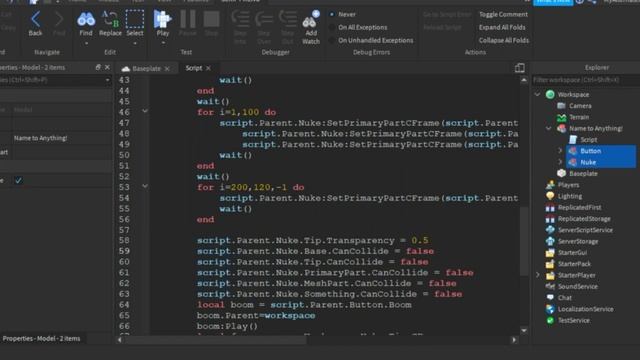The height and width of the screenshot is (360, 640).
Task: Select Terrain in Explorer
Action: [579, 117]
